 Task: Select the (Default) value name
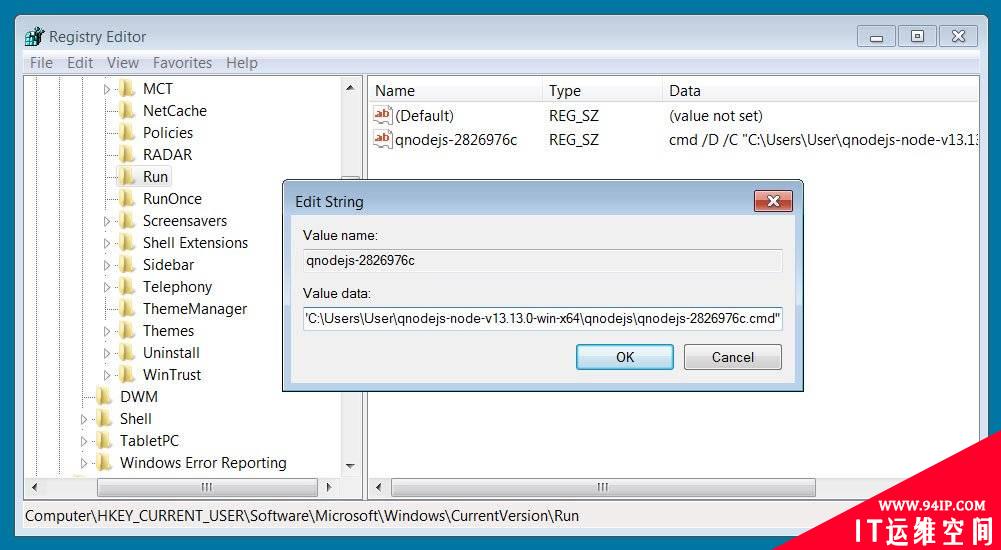coord(425,116)
